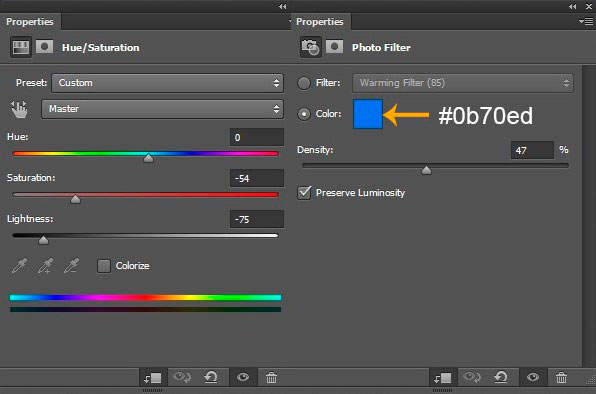Image resolution: width=596 pixels, height=394 pixels.
Task: Toggle Photo Filter layer visibility eye
Action: pyautogui.click(x=533, y=377)
